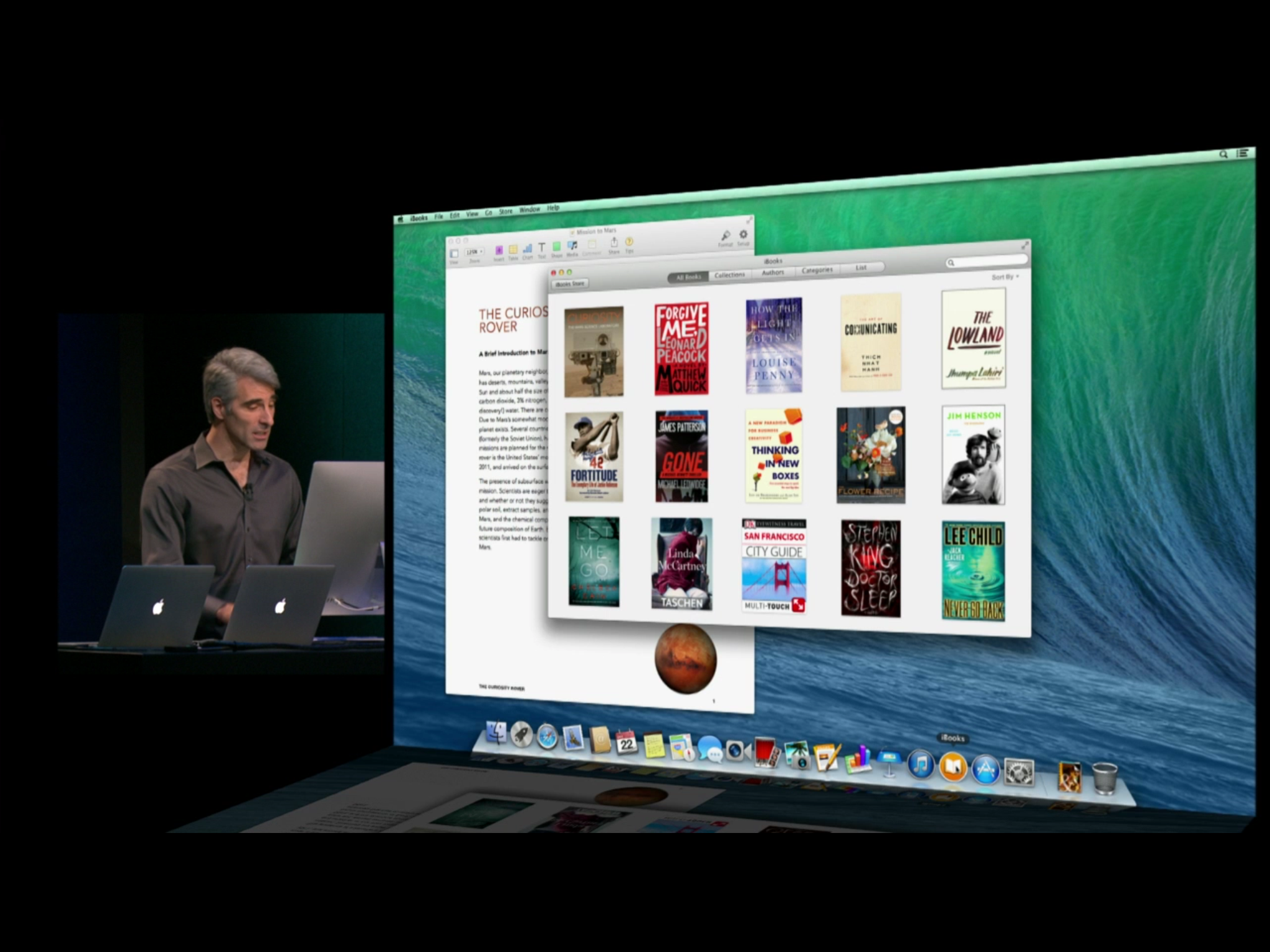Open Launchpad from the Dock
Screen dimensions: 1270x952
point(522,735)
